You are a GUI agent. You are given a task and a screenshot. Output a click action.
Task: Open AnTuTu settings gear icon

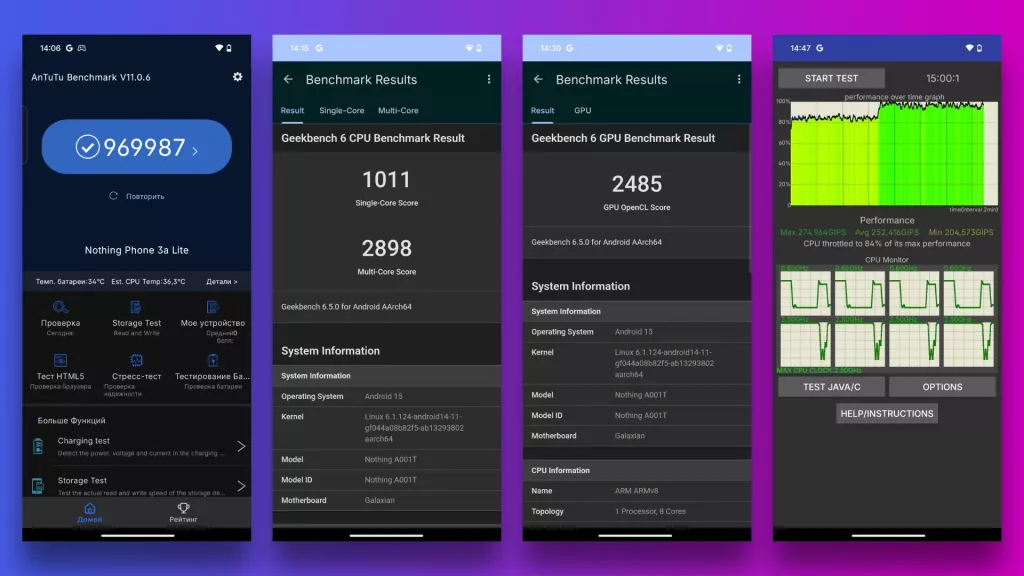(x=237, y=76)
